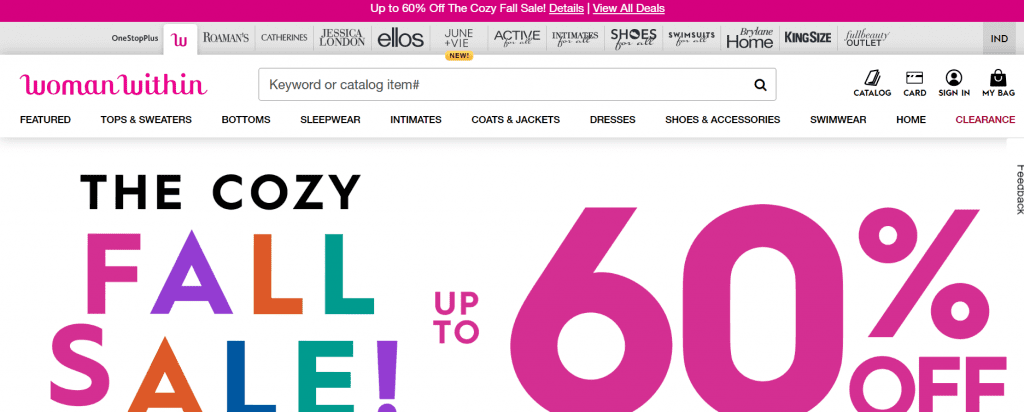The width and height of the screenshot is (1024, 412).
Task: Switch to ellos brand store
Action: coord(400,39)
